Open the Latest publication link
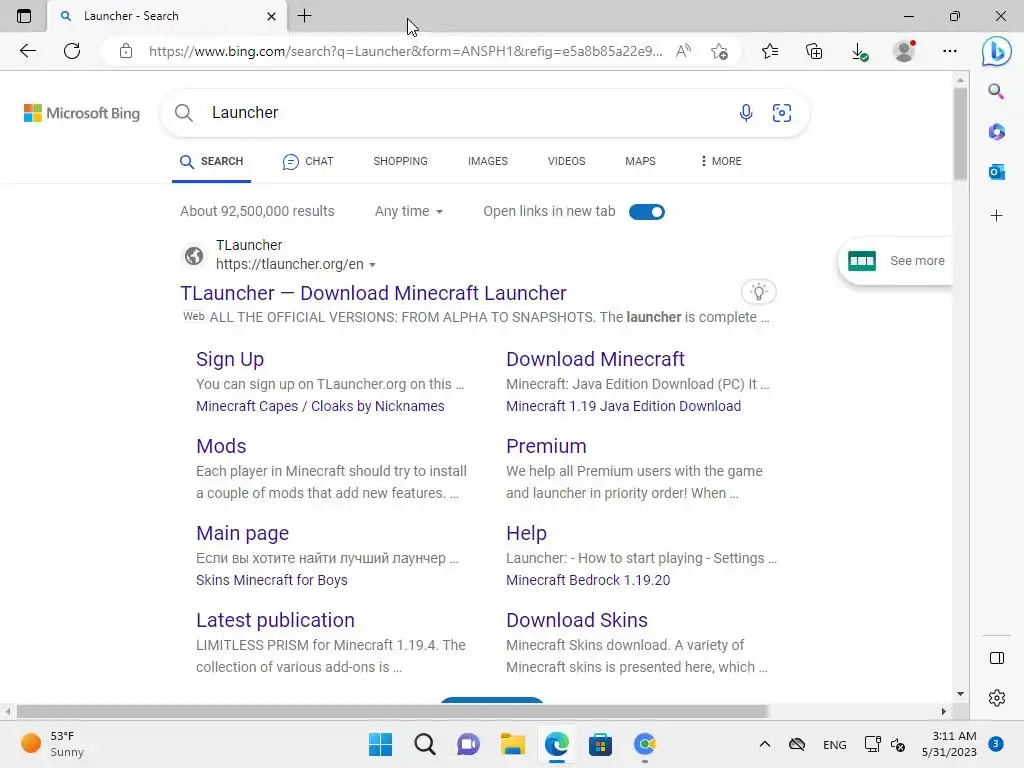The width and height of the screenshot is (1024, 768). 275,620
